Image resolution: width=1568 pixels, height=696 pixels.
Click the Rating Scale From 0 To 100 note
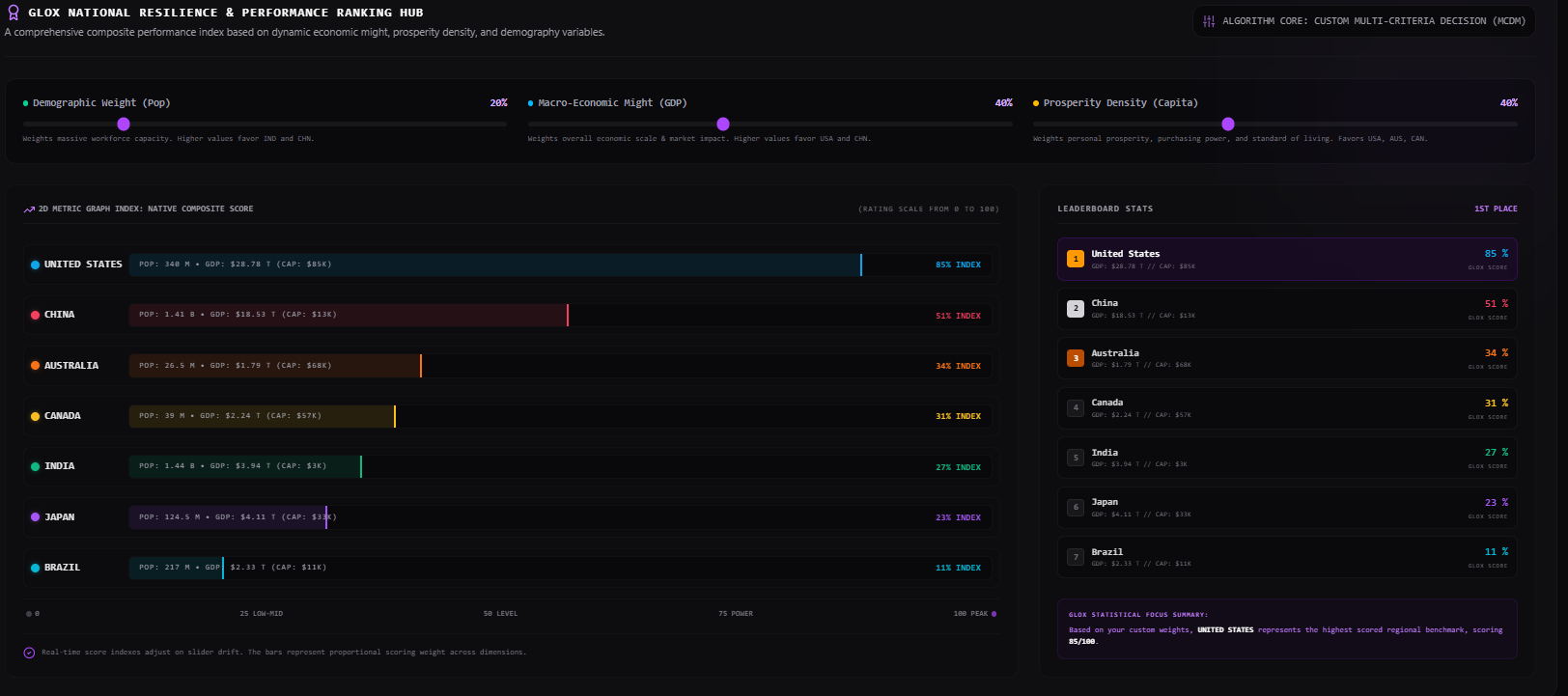929,209
